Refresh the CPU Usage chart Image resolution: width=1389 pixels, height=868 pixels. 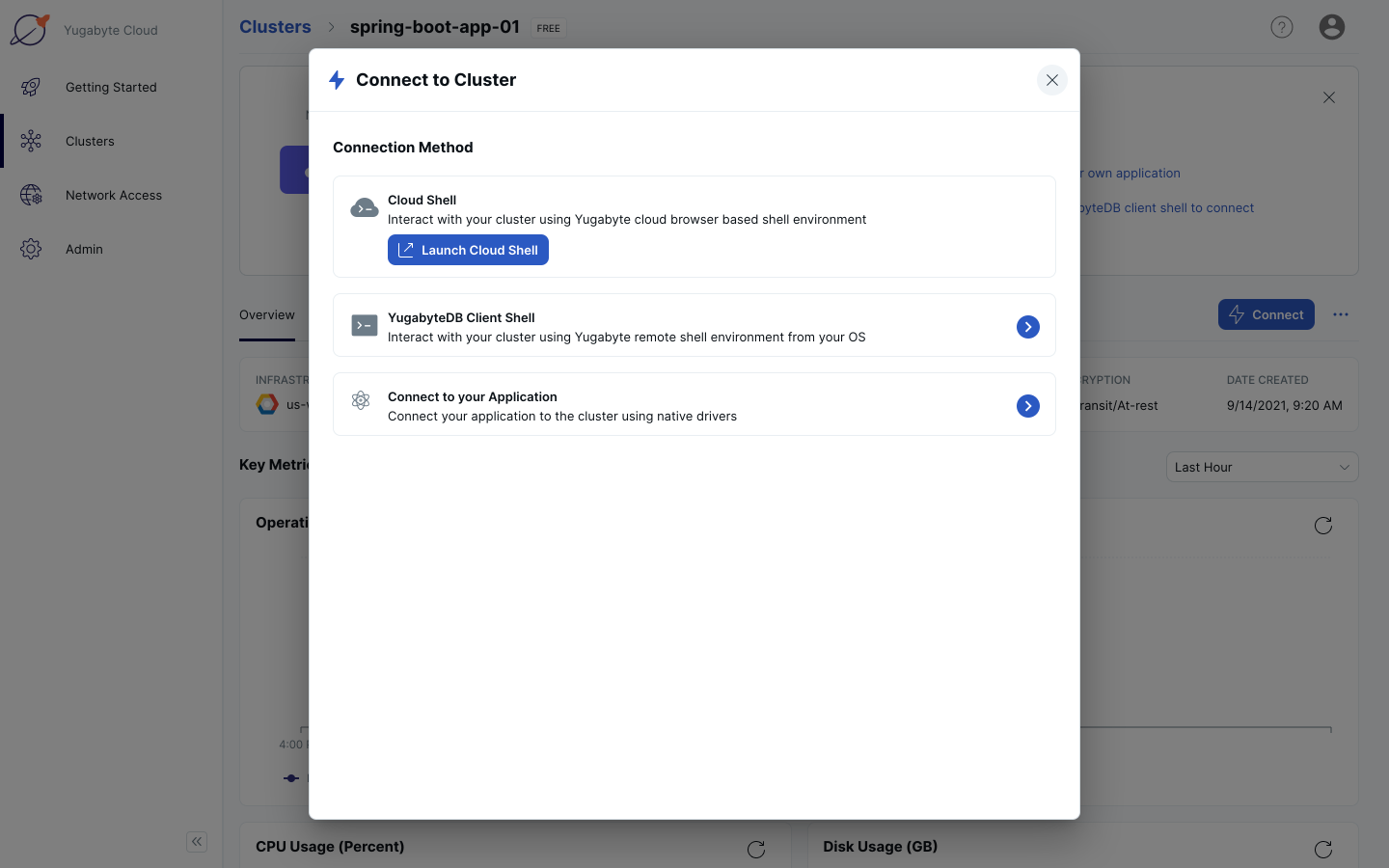click(x=756, y=849)
